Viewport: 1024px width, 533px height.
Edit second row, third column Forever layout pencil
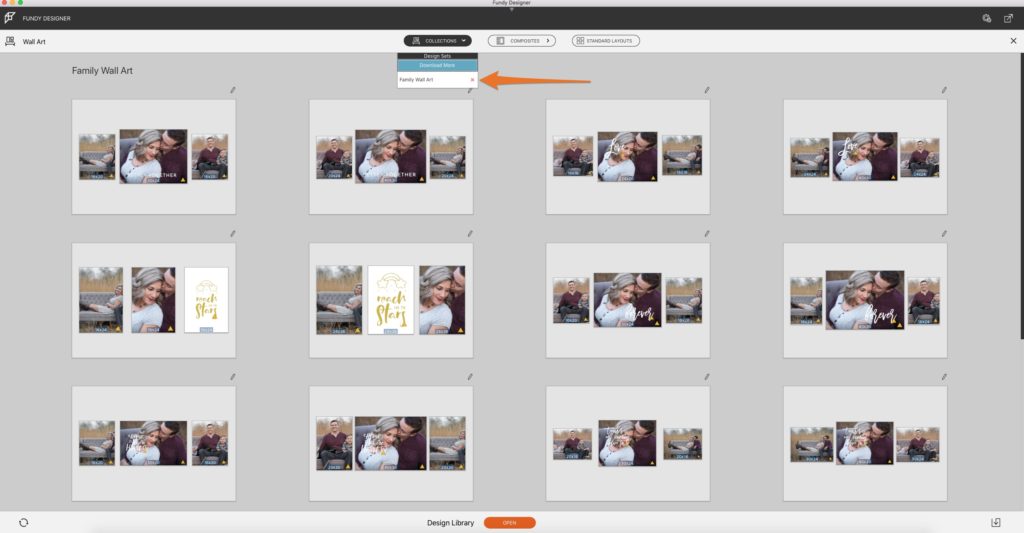point(707,234)
